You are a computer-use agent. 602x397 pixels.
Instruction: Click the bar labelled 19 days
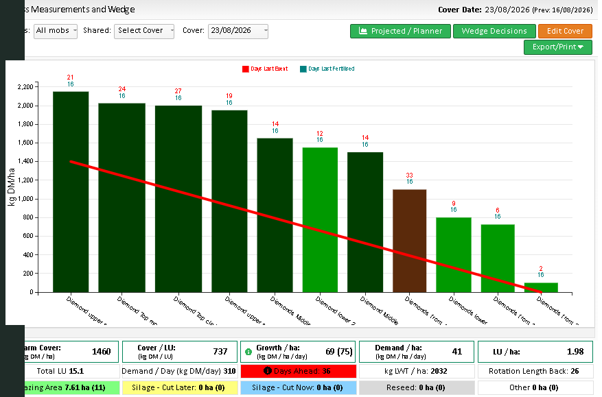point(229,201)
